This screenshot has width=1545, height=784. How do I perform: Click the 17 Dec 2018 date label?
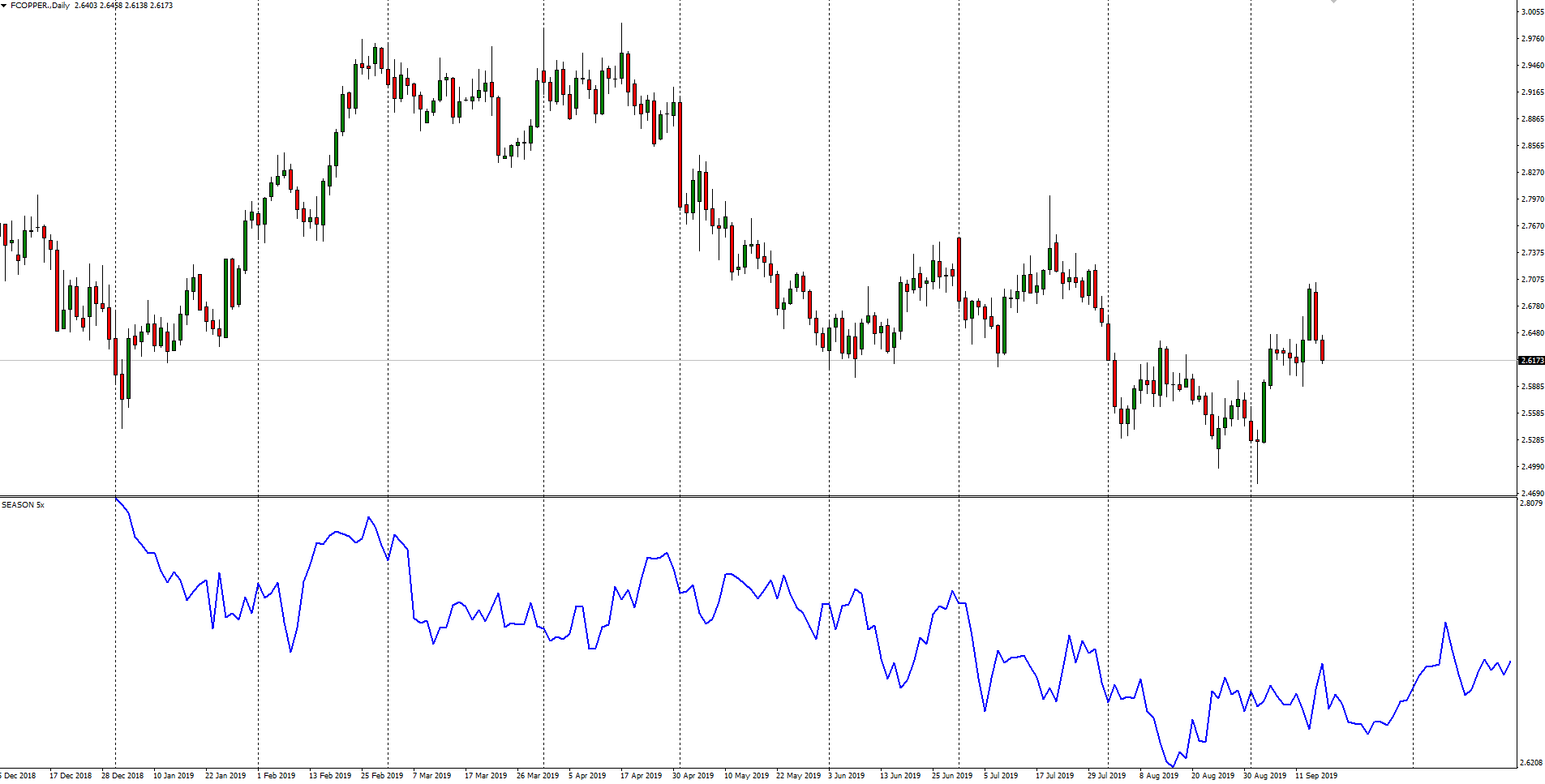click(71, 776)
